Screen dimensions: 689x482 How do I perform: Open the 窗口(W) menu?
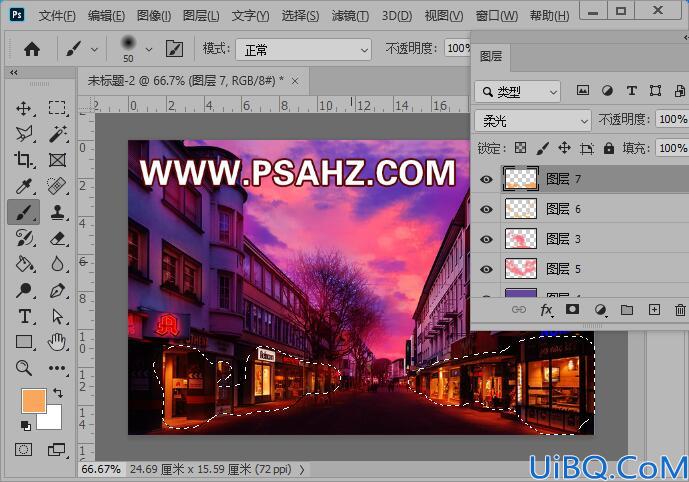tap(497, 16)
